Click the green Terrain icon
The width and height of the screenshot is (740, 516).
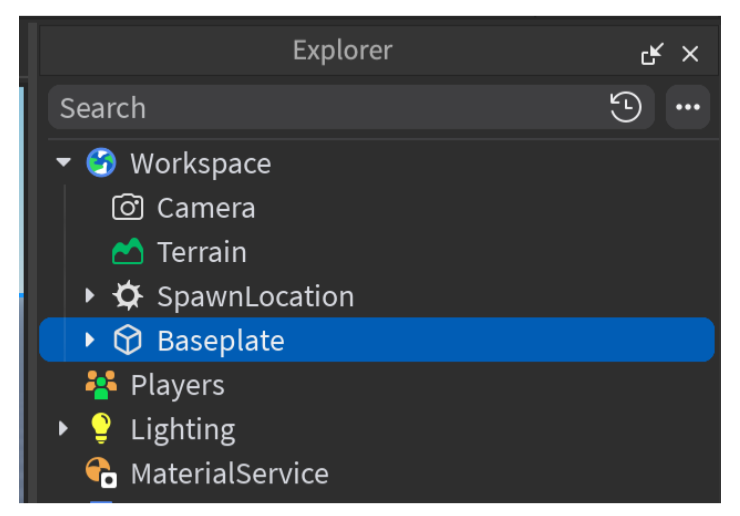(x=127, y=252)
